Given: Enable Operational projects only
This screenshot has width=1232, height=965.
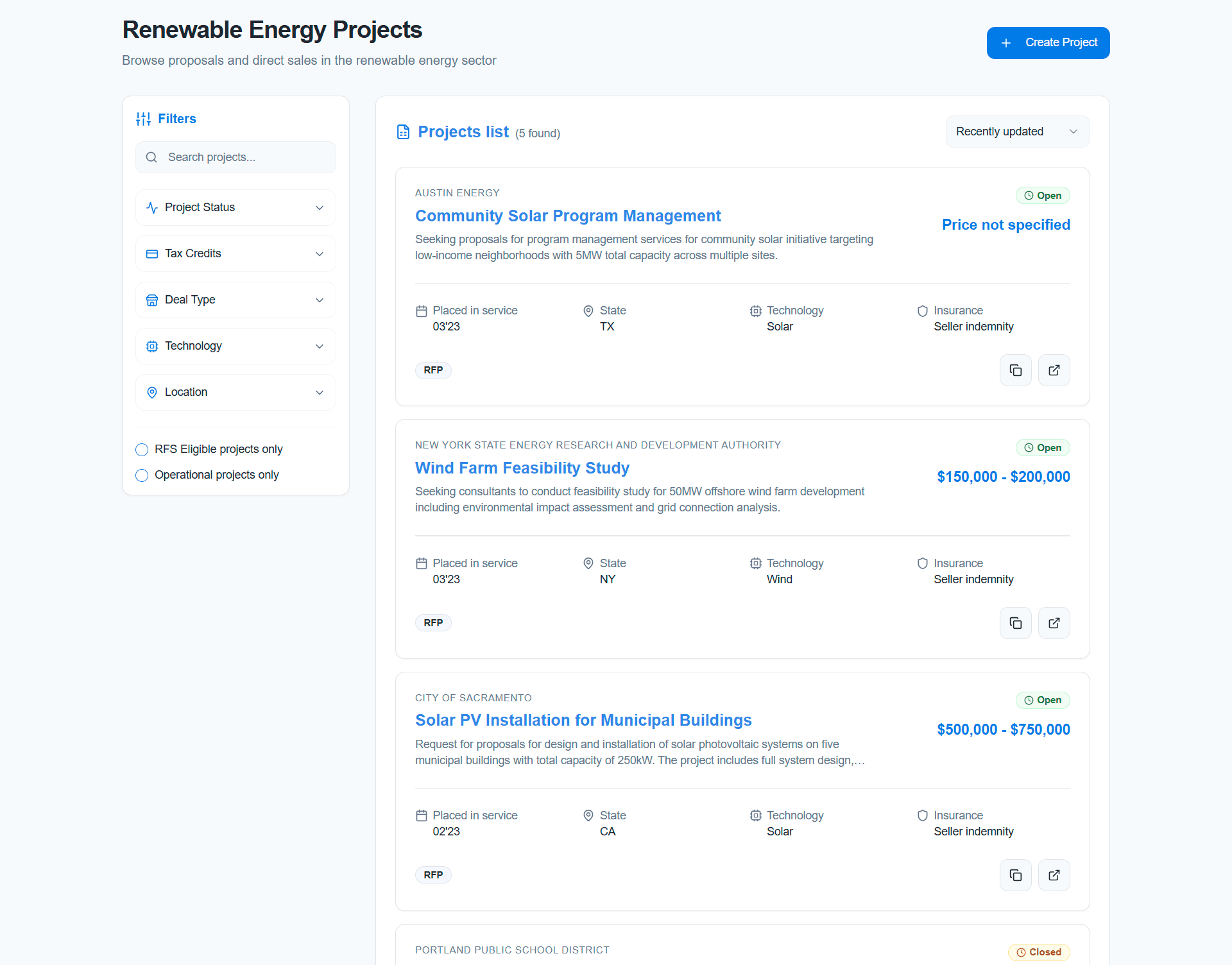Looking at the screenshot, I should 142,475.
